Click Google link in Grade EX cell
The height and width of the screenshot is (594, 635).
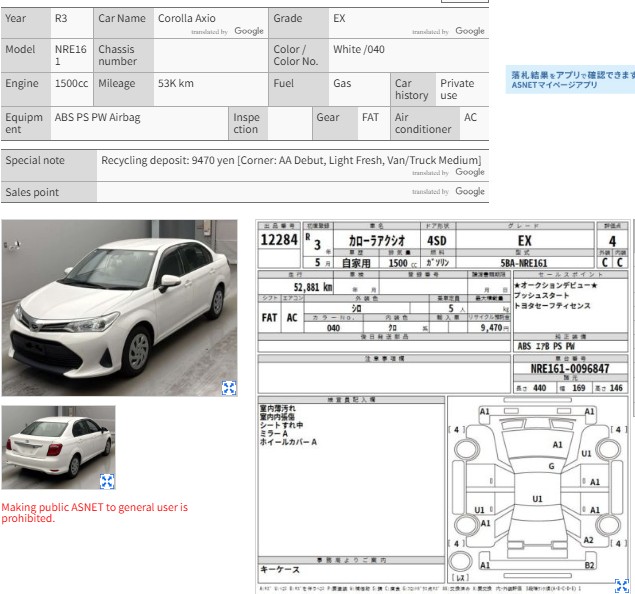tap(470, 31)
